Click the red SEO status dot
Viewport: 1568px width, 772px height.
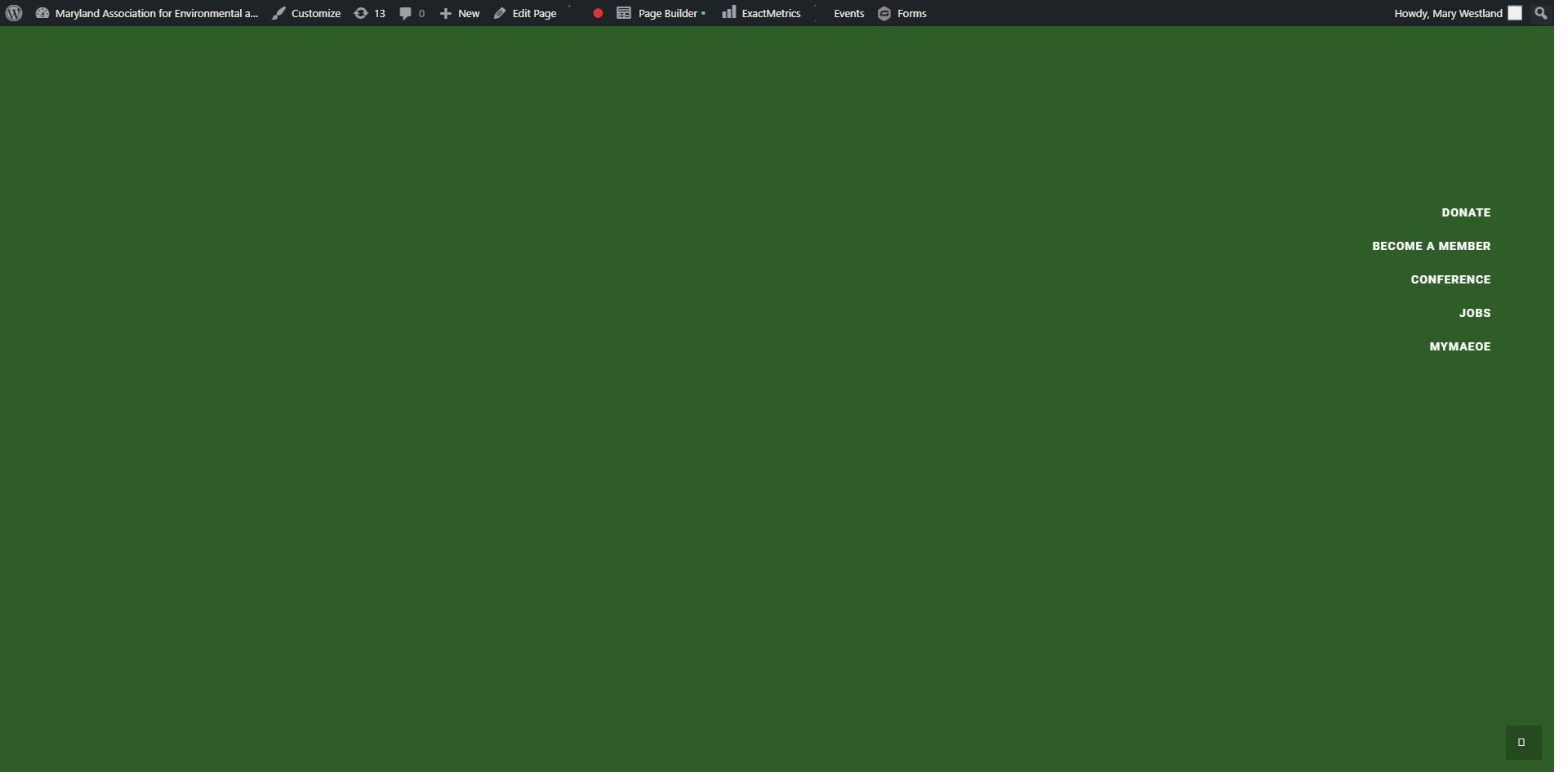[x=598, y=13]
